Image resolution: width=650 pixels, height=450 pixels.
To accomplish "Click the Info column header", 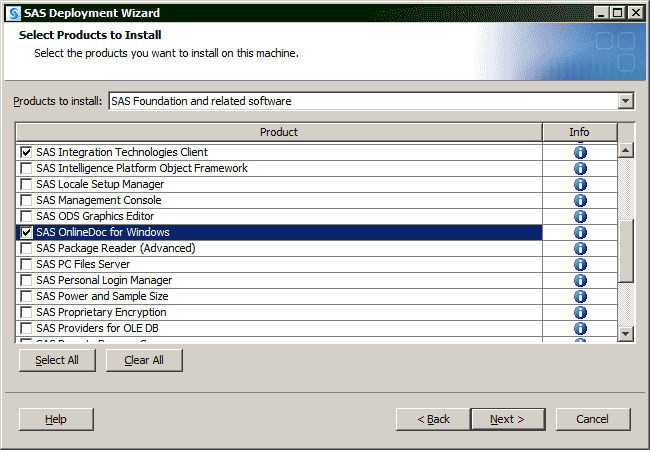I will pos(579,132).
